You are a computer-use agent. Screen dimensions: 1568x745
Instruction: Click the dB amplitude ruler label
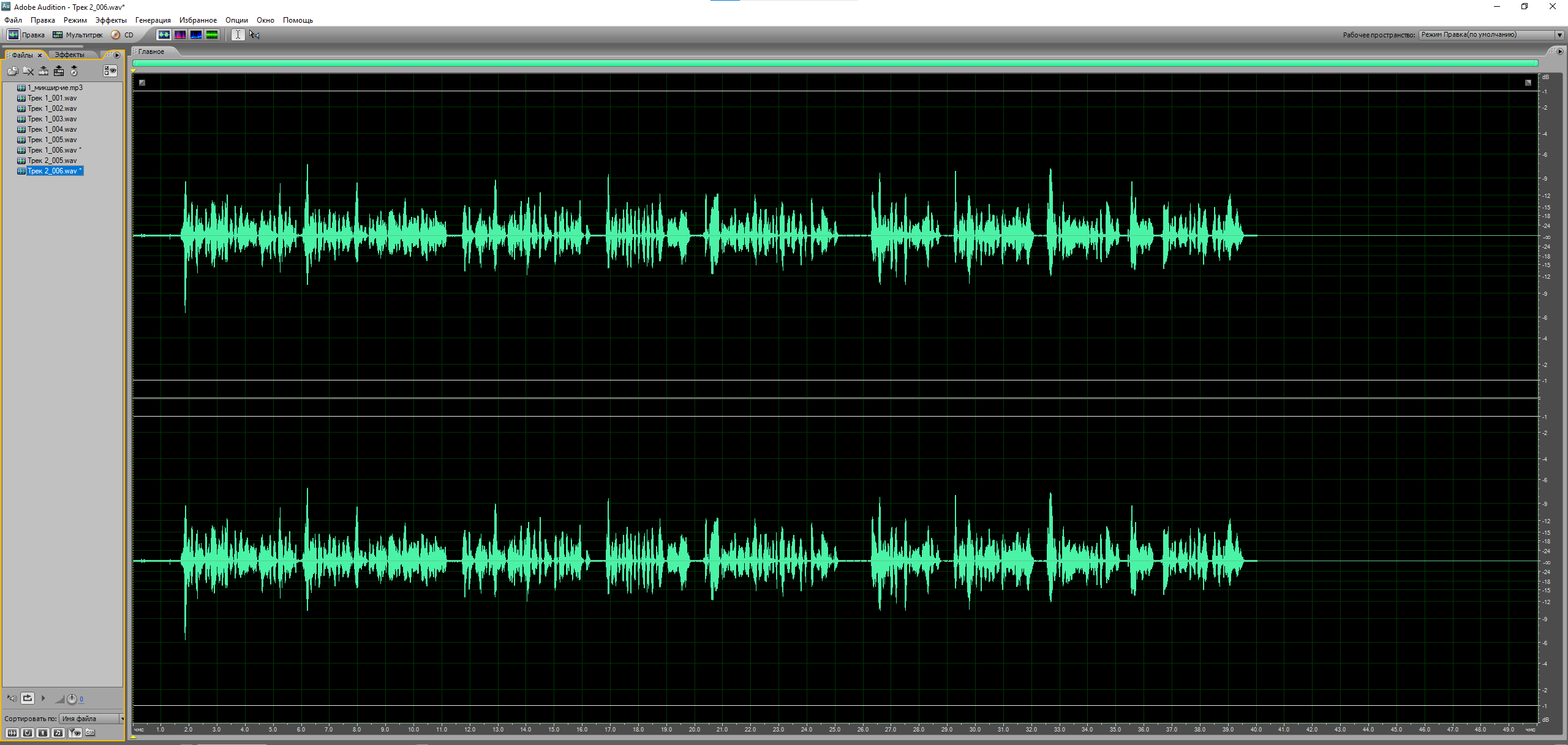[x=1545, y=77]
